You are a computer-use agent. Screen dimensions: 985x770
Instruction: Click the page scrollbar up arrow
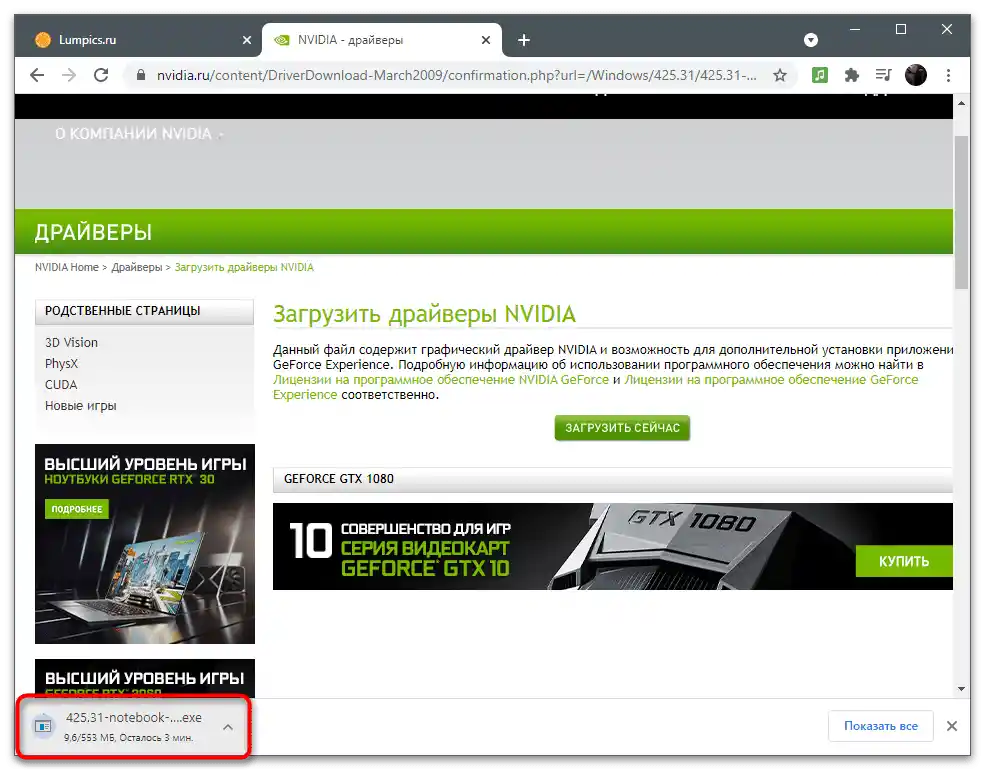pos(961,102)
